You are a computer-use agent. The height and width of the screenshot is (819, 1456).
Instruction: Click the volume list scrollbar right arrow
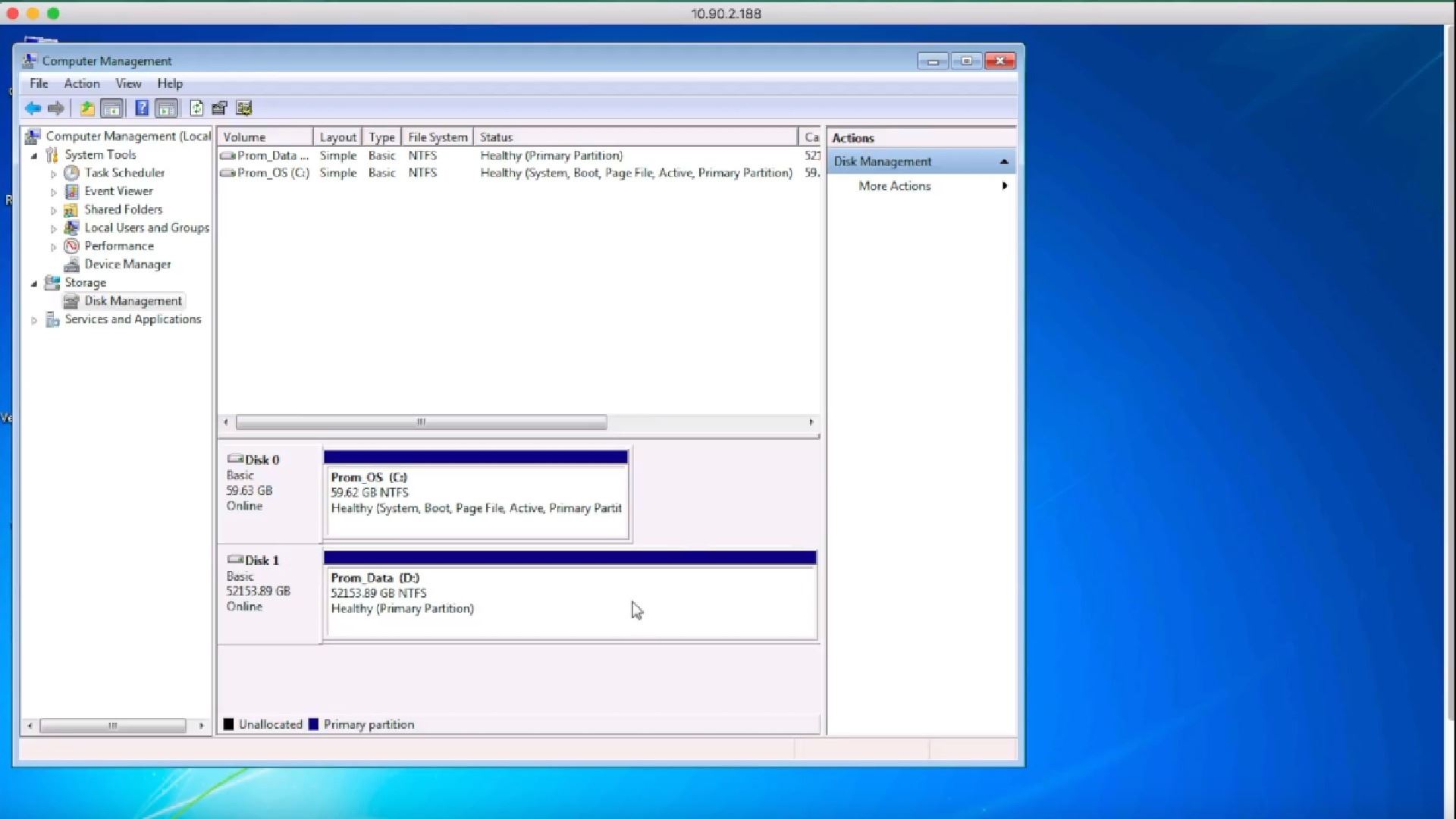click(x=811, y=422)
